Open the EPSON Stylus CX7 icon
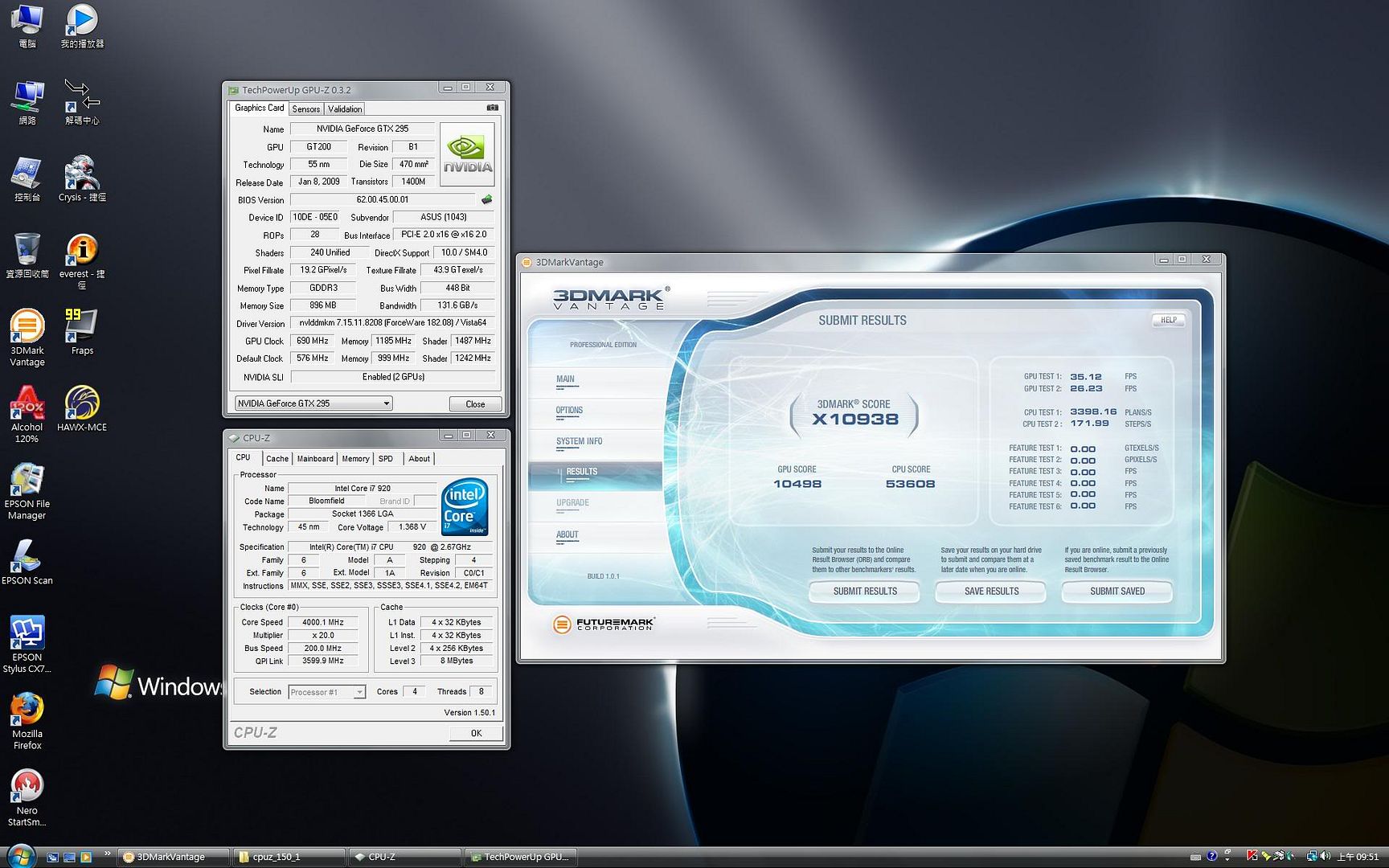 (27, 644)
